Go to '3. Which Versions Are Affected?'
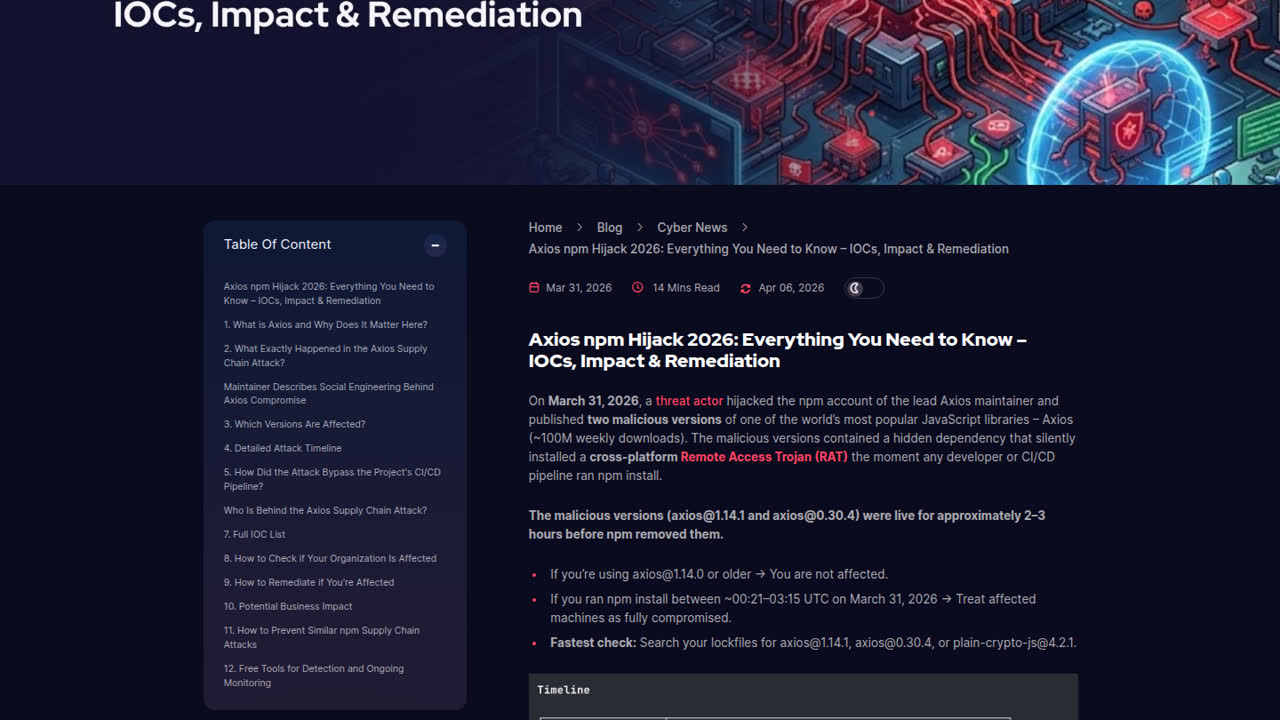This screenshot has height=720, width=1280. [x=294, y=424]
